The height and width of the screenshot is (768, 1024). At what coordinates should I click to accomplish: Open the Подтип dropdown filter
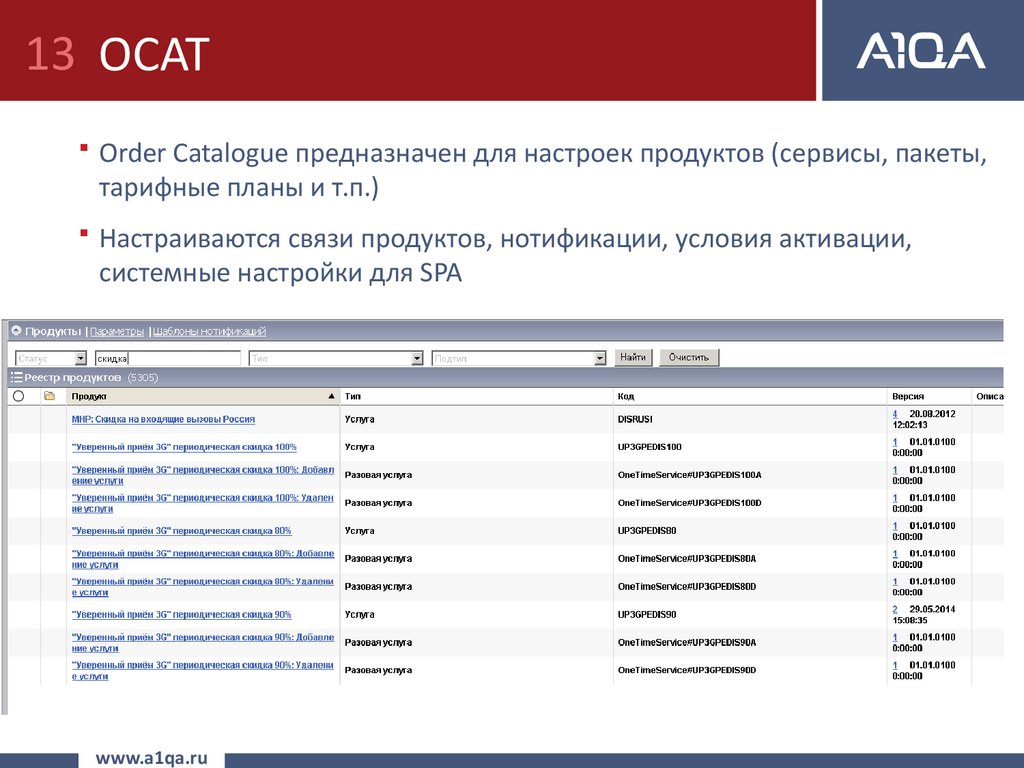[x=600, y=358]
